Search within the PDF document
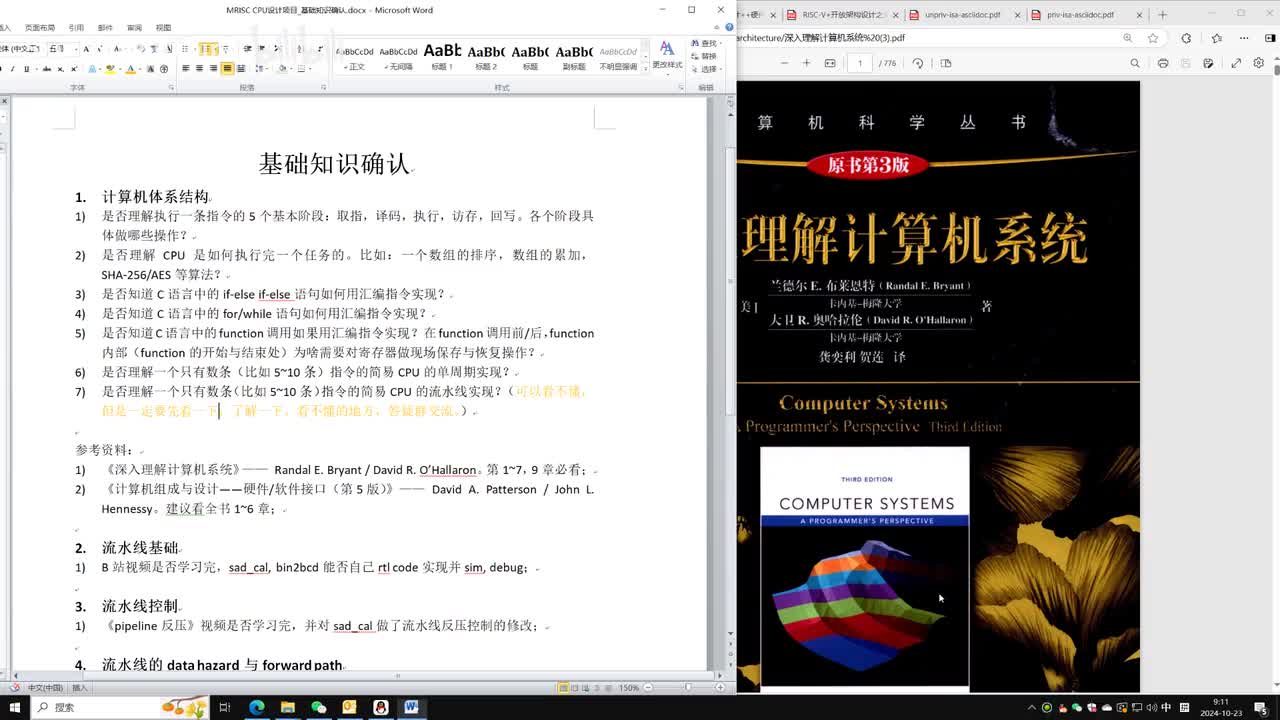 click(x=1135, y=63)
